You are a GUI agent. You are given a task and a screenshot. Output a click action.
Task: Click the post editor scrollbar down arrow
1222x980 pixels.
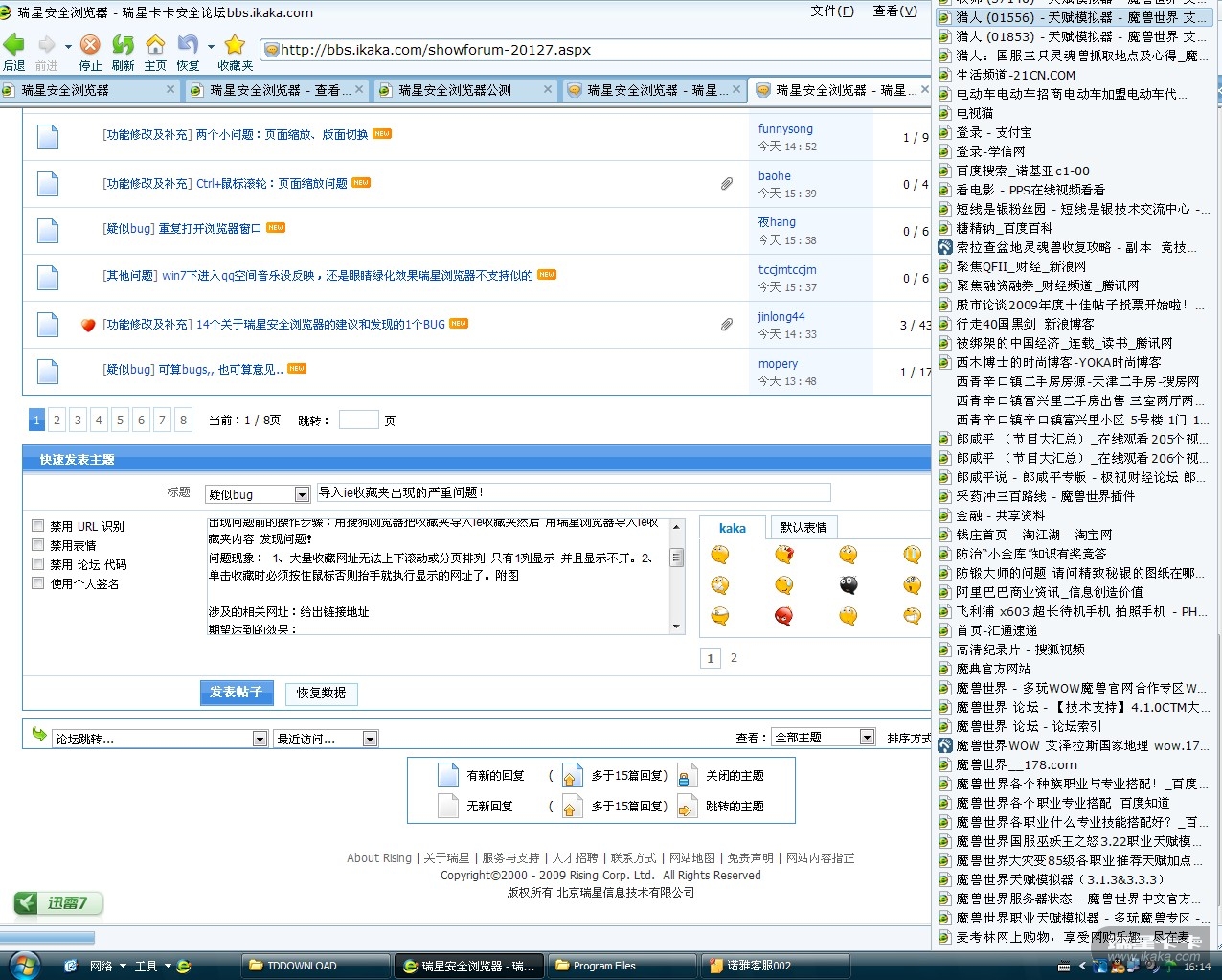tap(677, 627)
